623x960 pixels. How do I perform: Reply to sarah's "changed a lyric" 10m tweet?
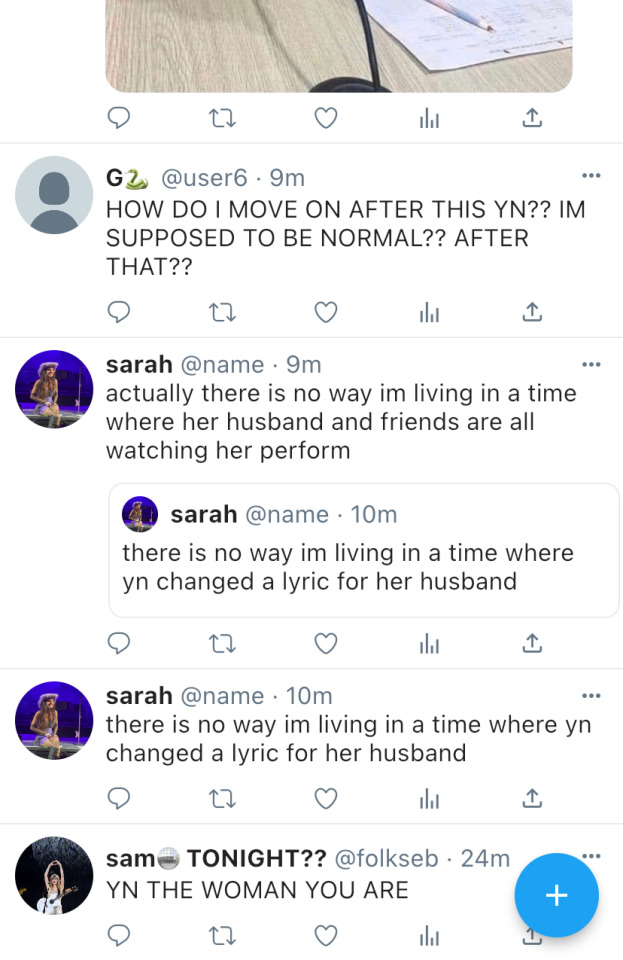point(119,797)
